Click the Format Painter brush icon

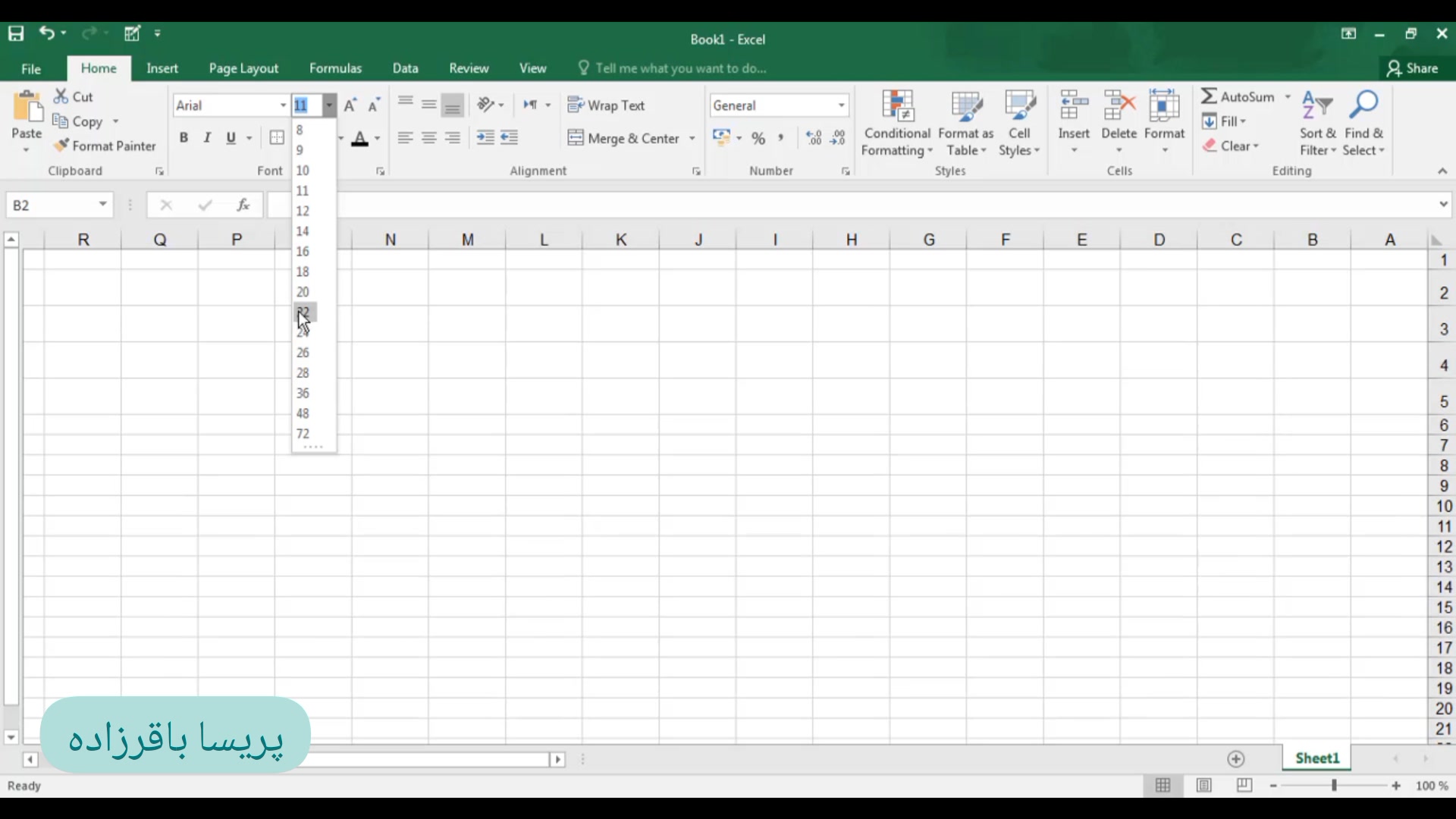61,146
